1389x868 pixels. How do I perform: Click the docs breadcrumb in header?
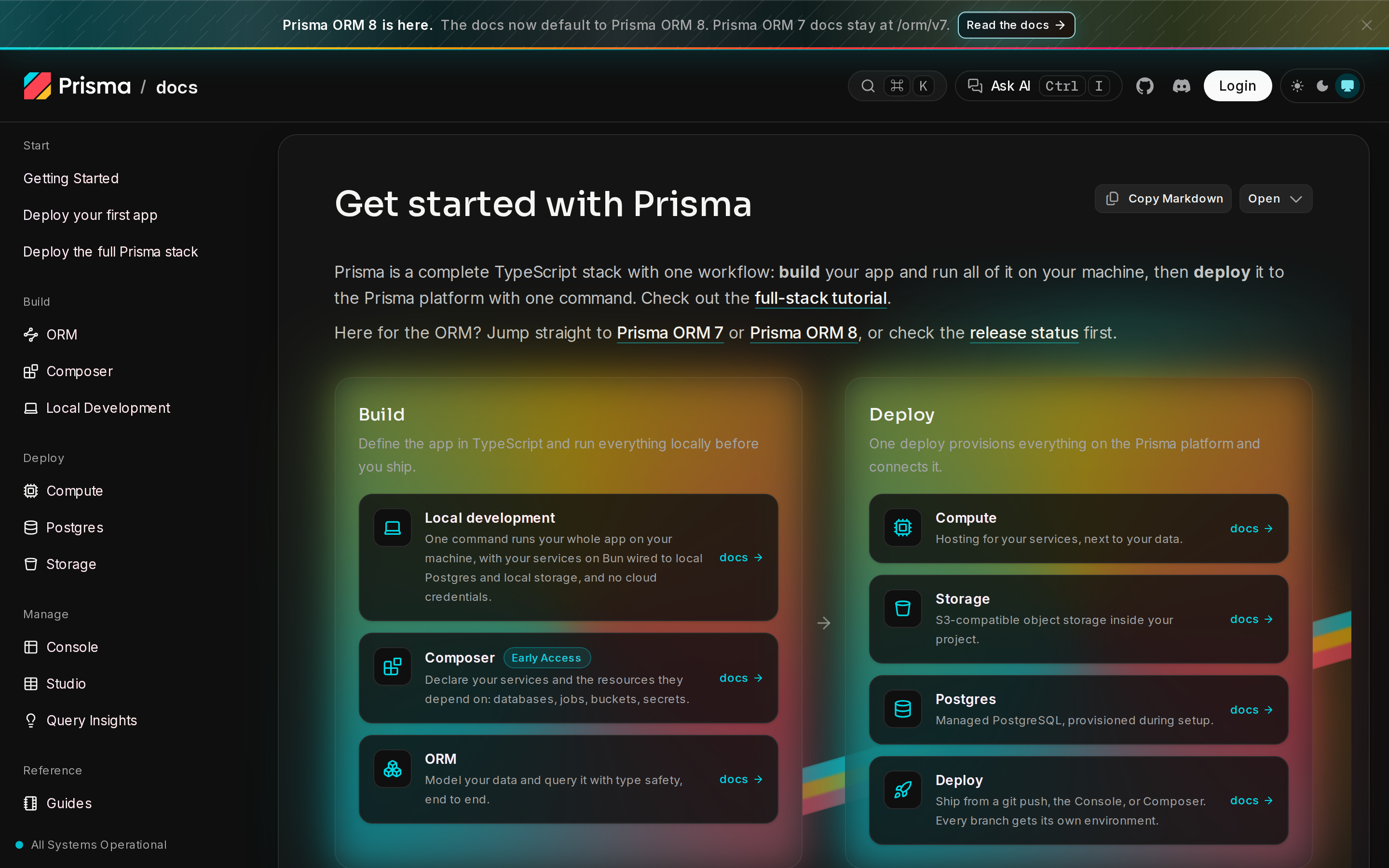177,87
